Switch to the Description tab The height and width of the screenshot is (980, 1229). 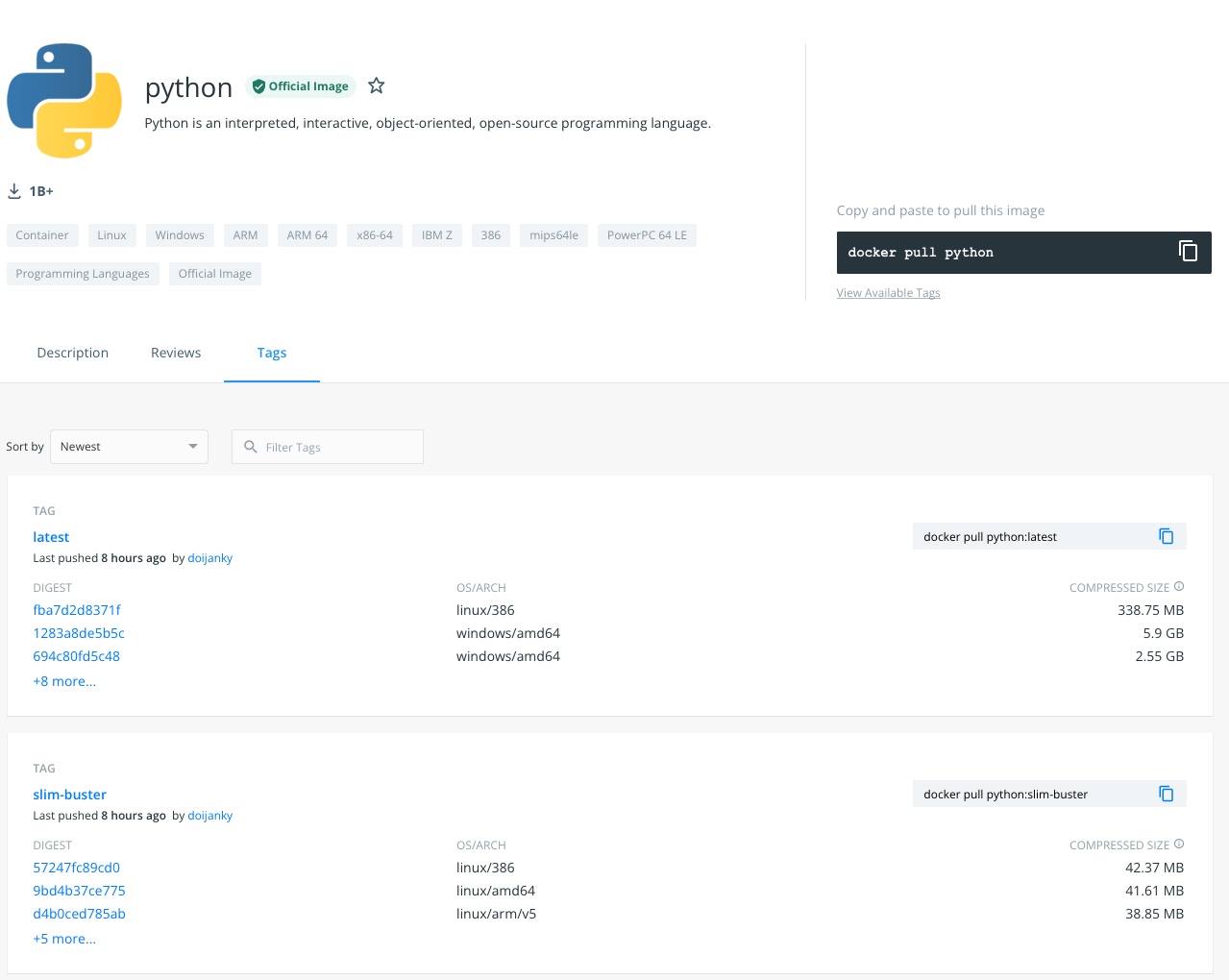tap(73, 353)
